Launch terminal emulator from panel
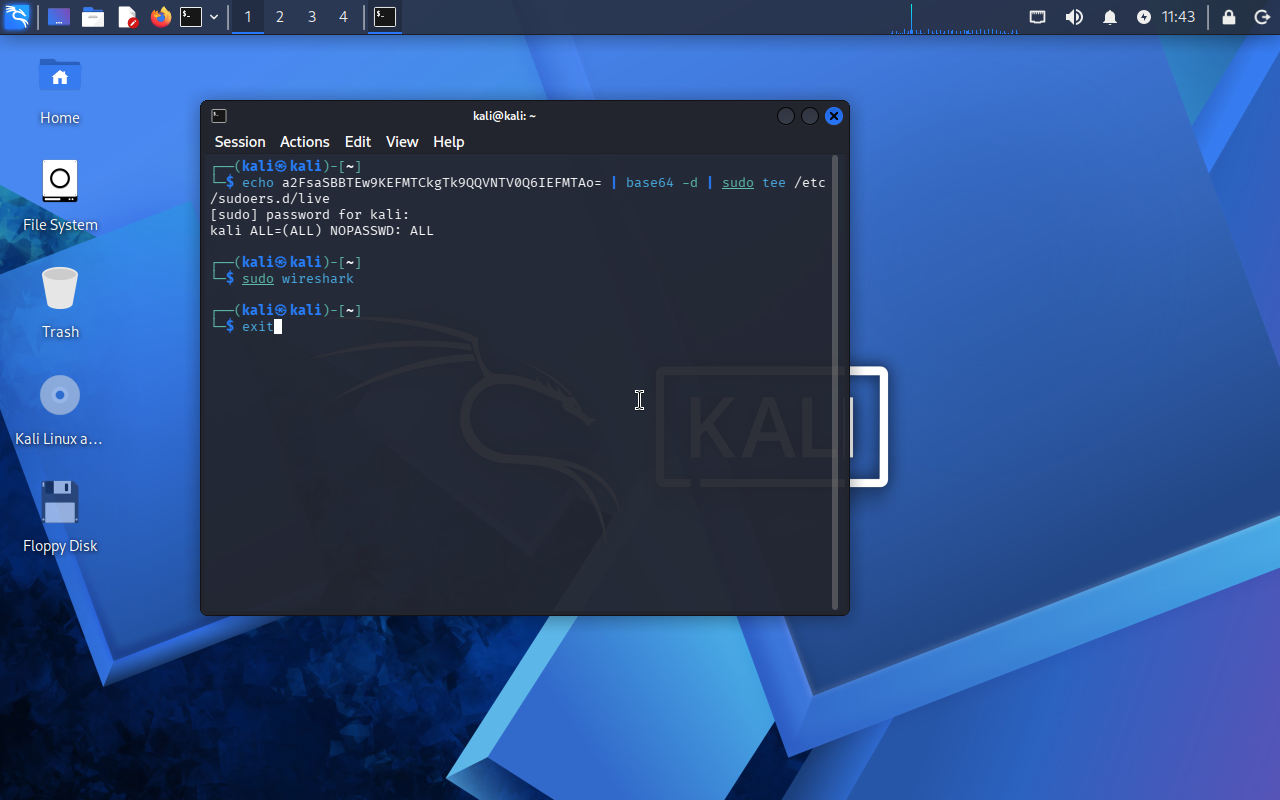Viewport: 1280px width, 800px height. click(x=191, y=17)
